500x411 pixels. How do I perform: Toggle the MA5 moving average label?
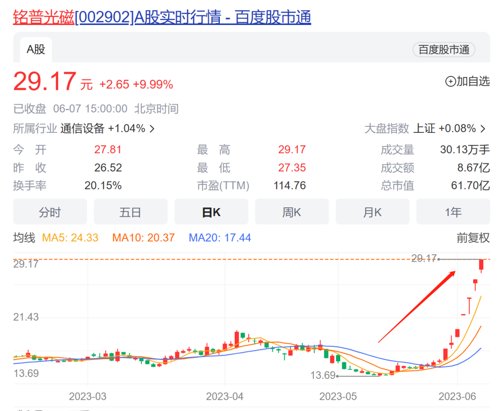click(x=70, y=238)
